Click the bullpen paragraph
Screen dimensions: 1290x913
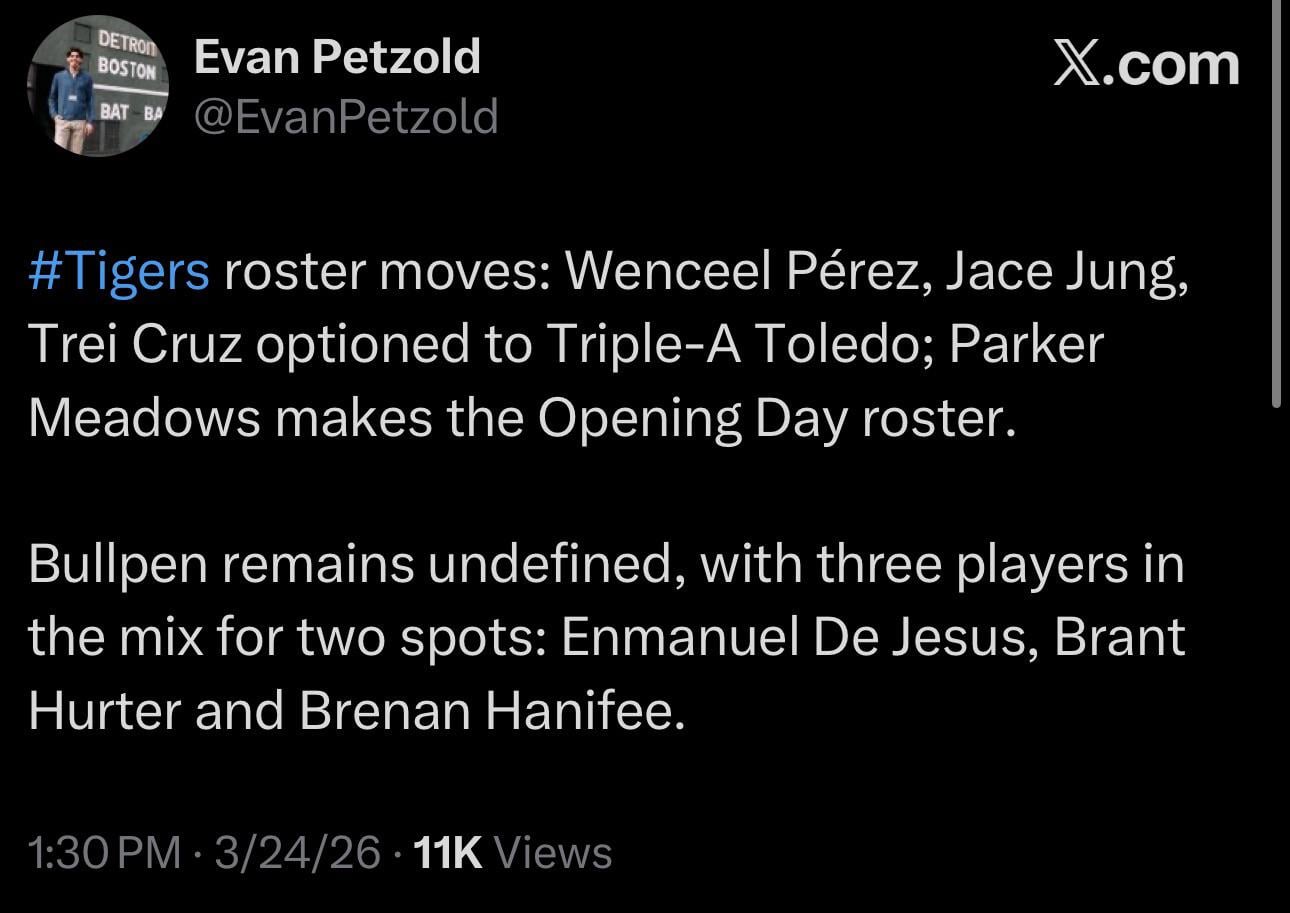[600, 635]
